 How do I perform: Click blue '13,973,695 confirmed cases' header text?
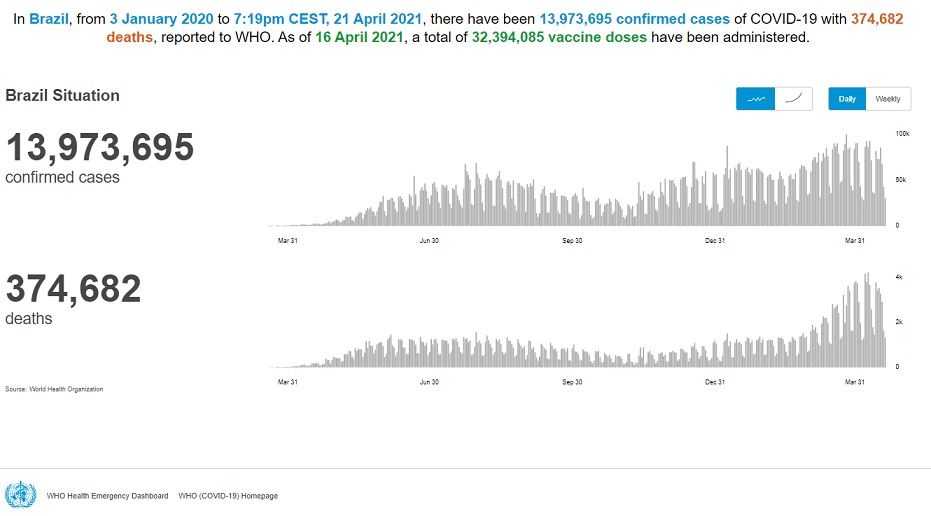click(x=634, y=19)
